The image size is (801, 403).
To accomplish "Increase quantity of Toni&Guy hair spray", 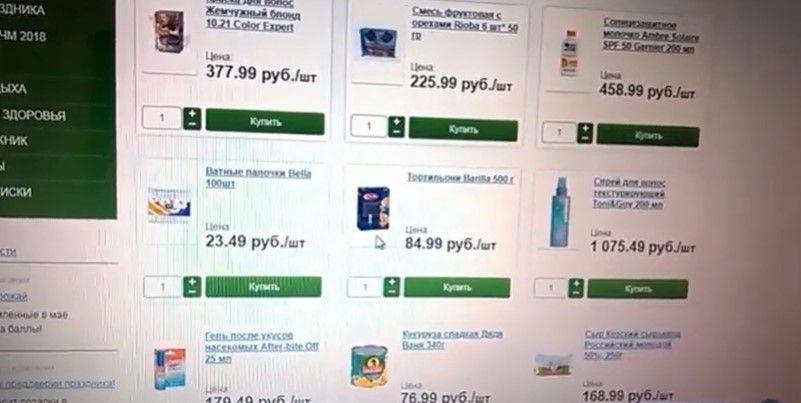I will (576, 283).
